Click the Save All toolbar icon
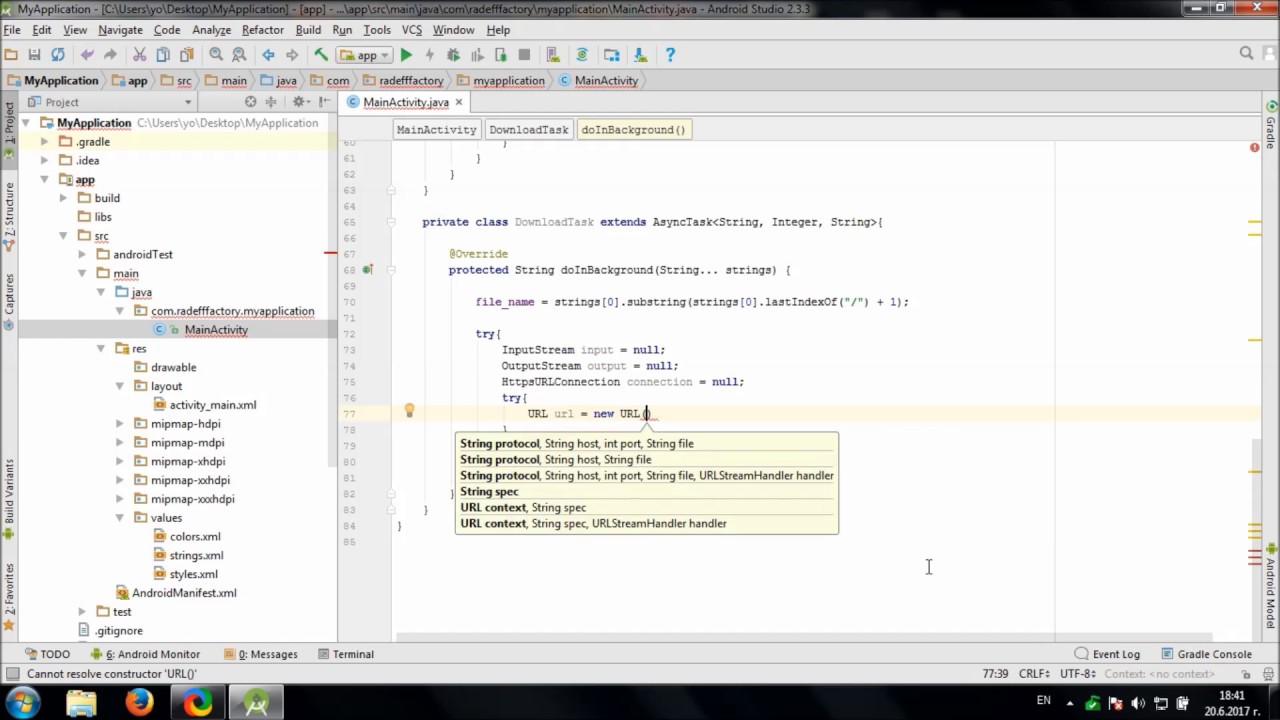The image size is (1280, 720). click(34, 55)
